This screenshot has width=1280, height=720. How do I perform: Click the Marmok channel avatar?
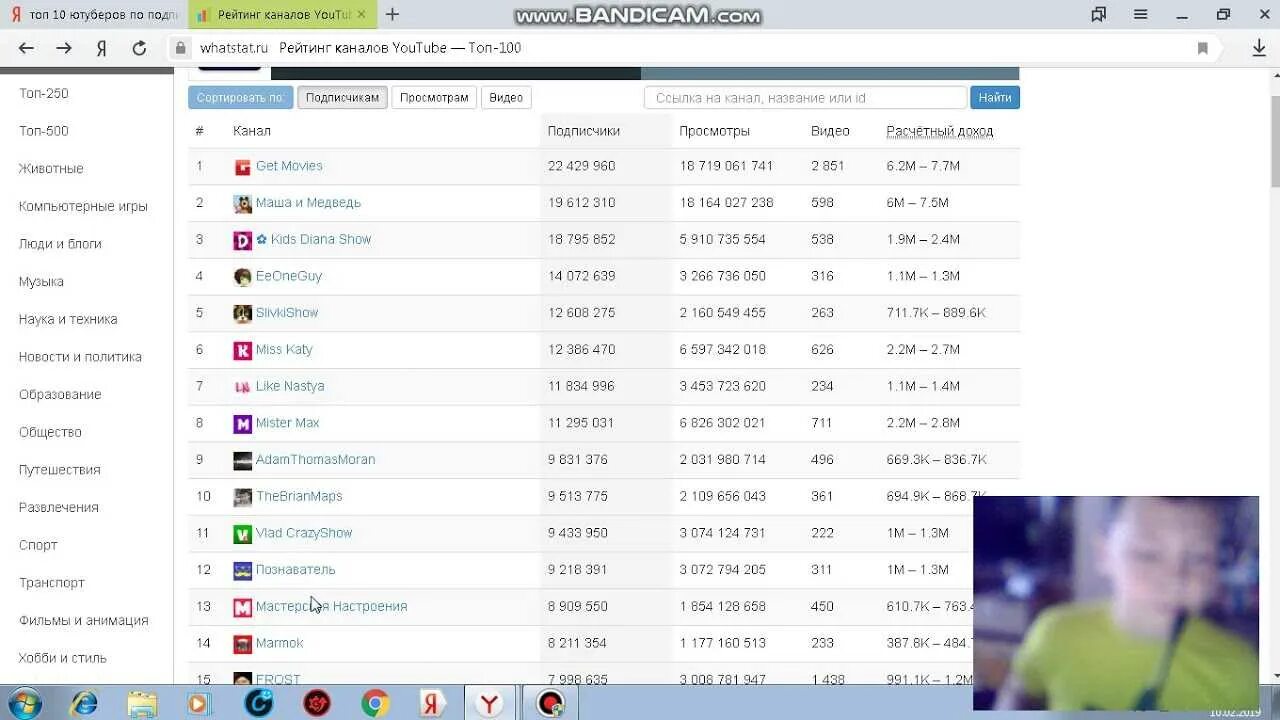pyautogui.click(x=242, y=644)
